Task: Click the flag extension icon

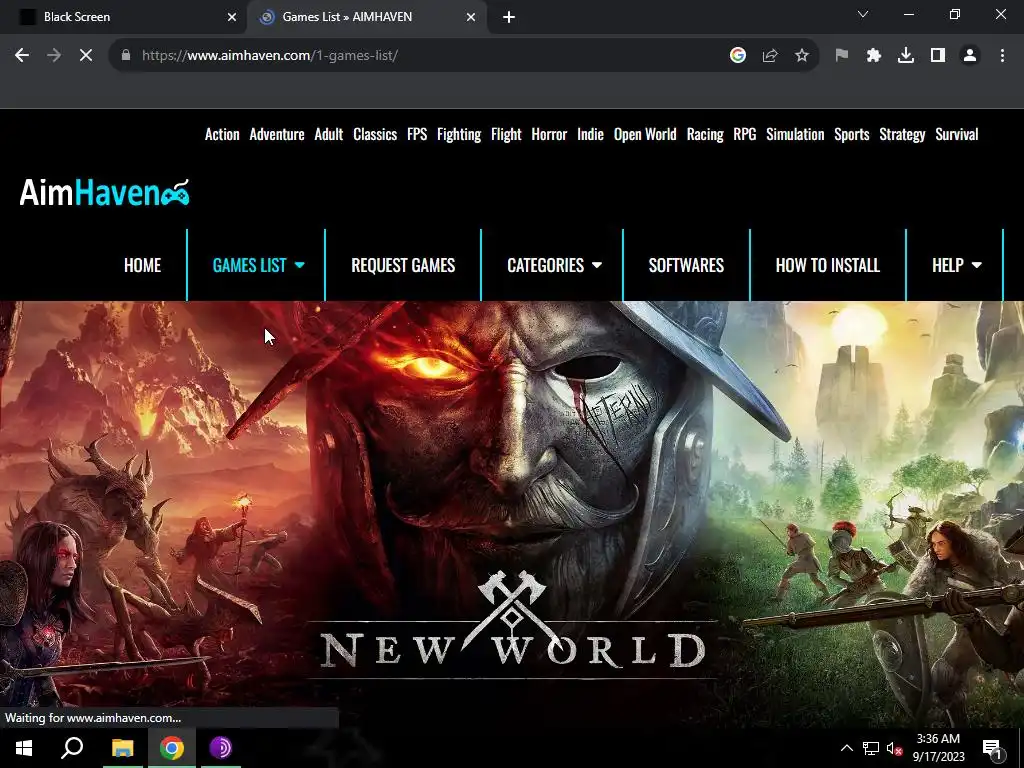Action: [x=842, y=56]
